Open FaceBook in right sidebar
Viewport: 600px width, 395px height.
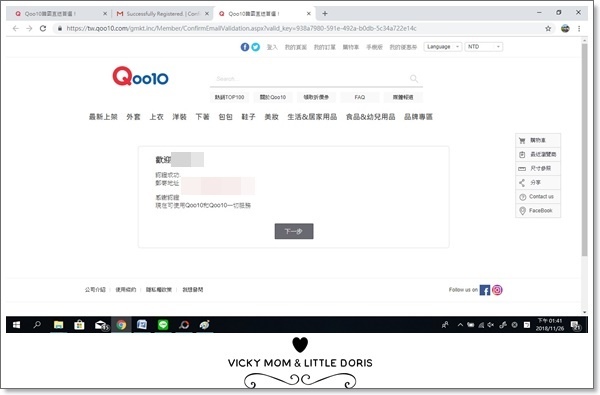(538, 211)
